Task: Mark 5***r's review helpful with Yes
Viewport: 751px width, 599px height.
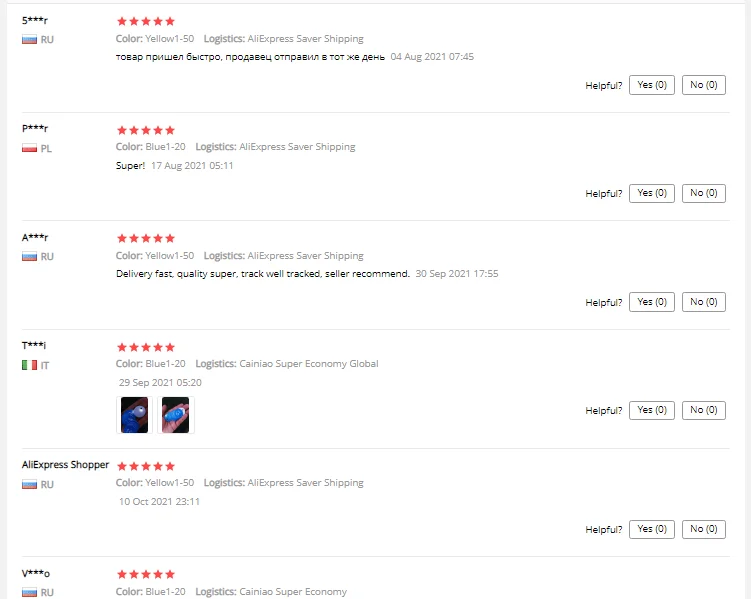Action: pos(652,85)
